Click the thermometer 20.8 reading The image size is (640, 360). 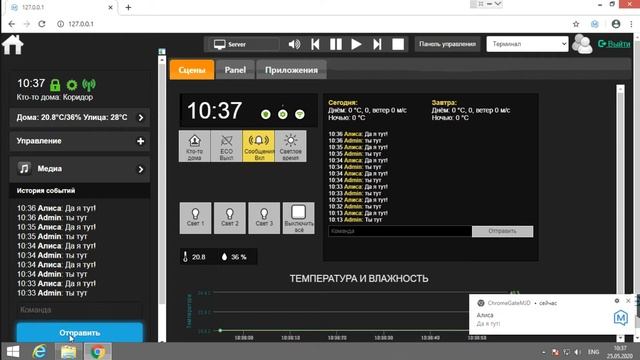pos(194,257)
